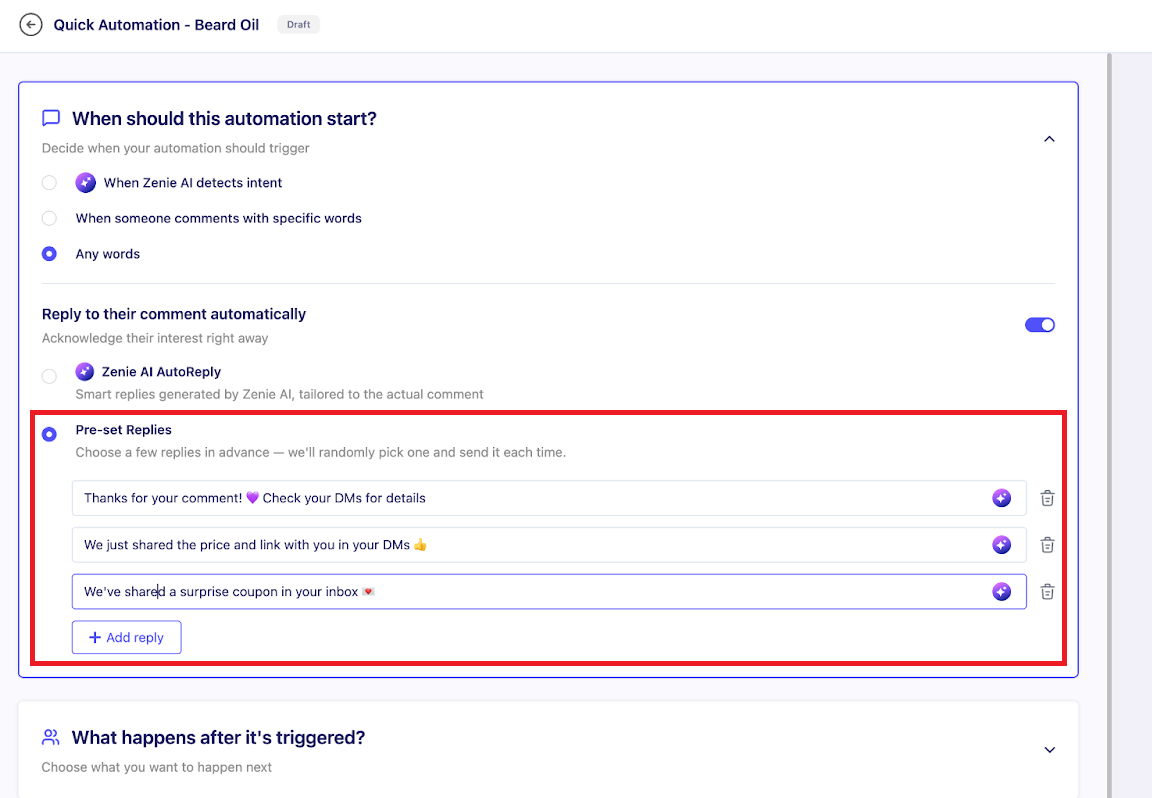Choose the Zenie AI AutoReply radio option
The width and height of the screenshot is (1152, 798).
49,377
